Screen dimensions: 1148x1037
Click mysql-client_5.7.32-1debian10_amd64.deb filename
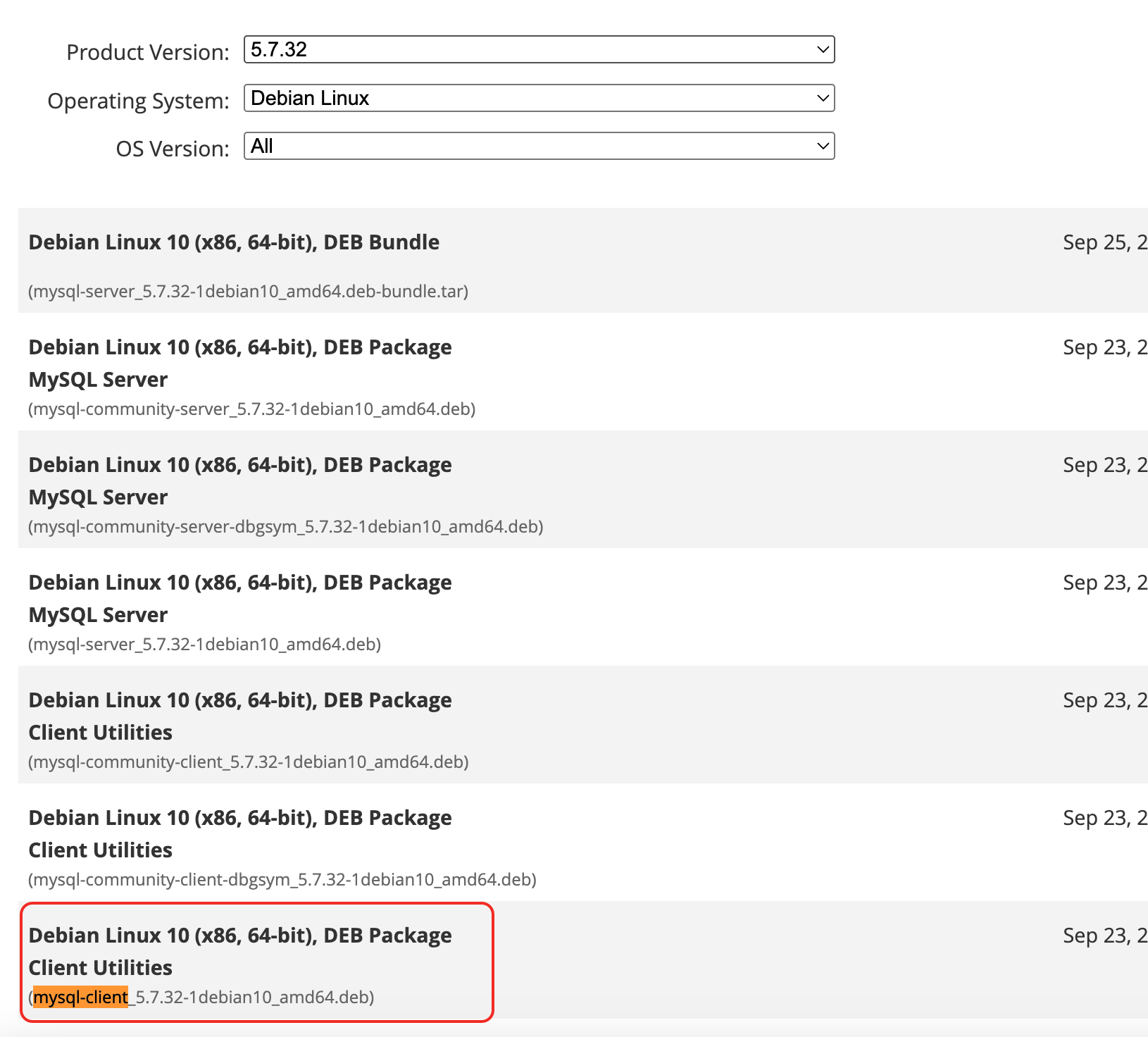pyautogui.click(x=201, y=997)
